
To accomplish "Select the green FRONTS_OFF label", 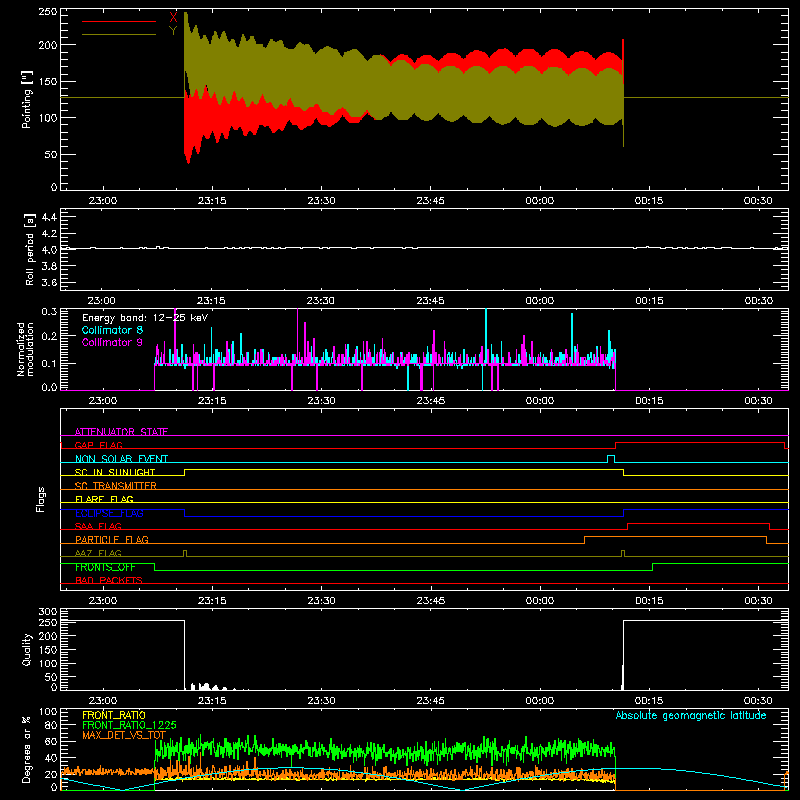I will (x=105, y=567).
